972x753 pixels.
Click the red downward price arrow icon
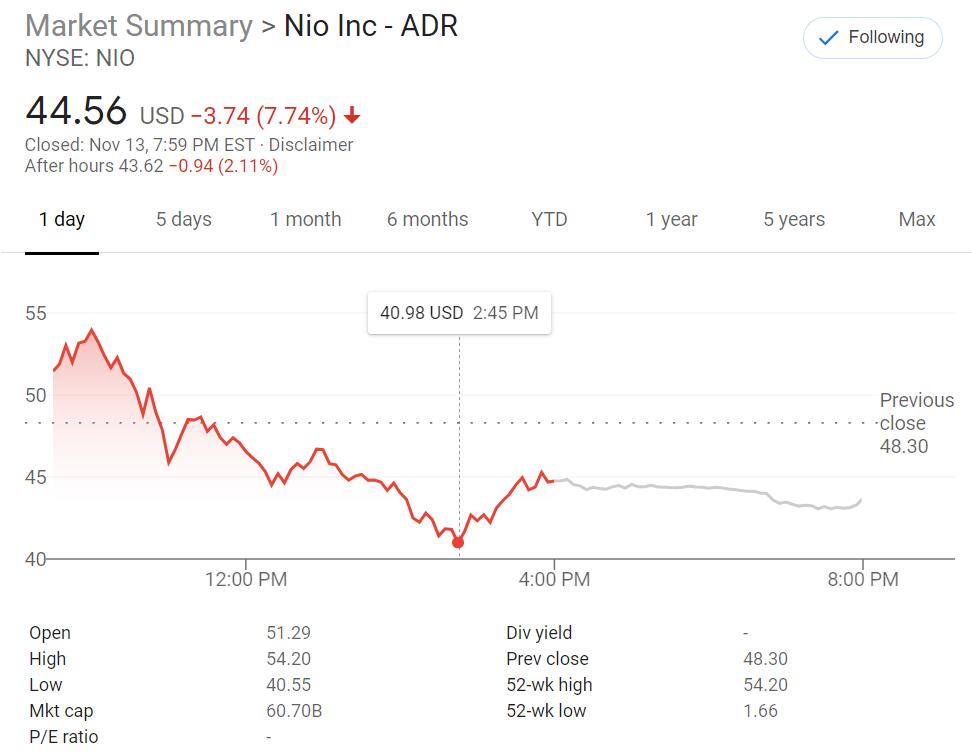pyautogui.click(x=350, y=116)
